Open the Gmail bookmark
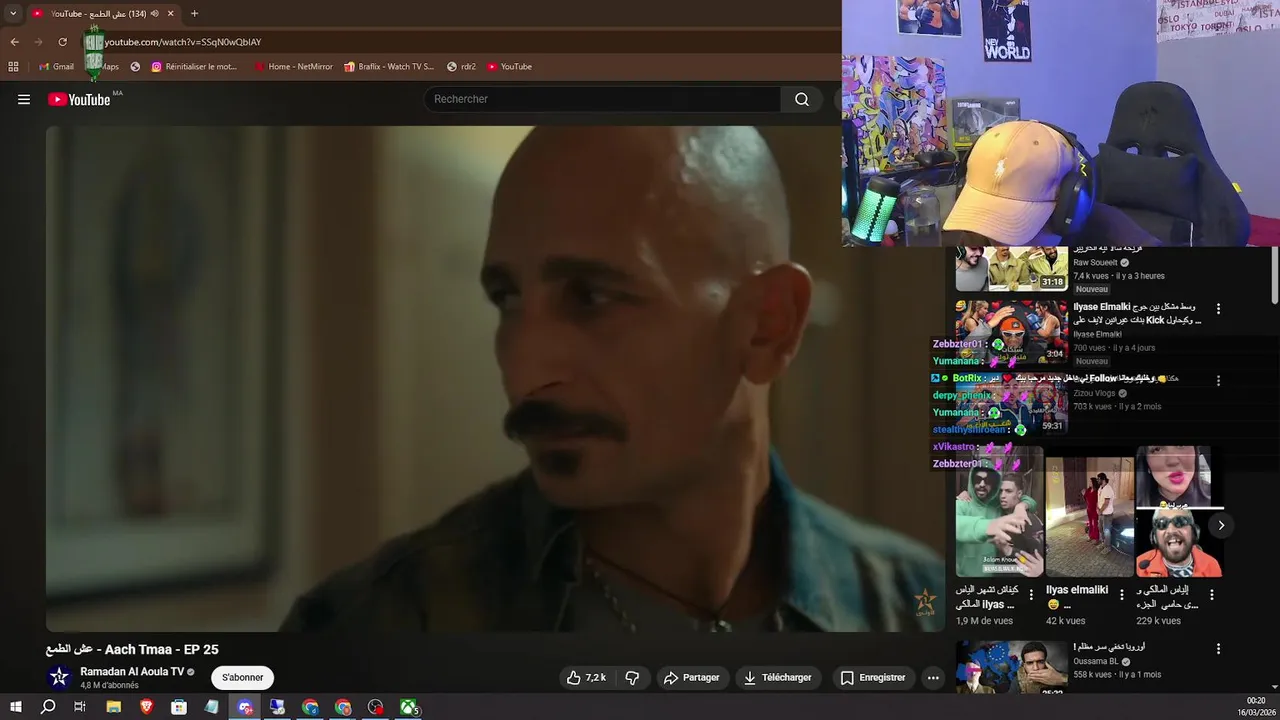 (x=56, y=67)
